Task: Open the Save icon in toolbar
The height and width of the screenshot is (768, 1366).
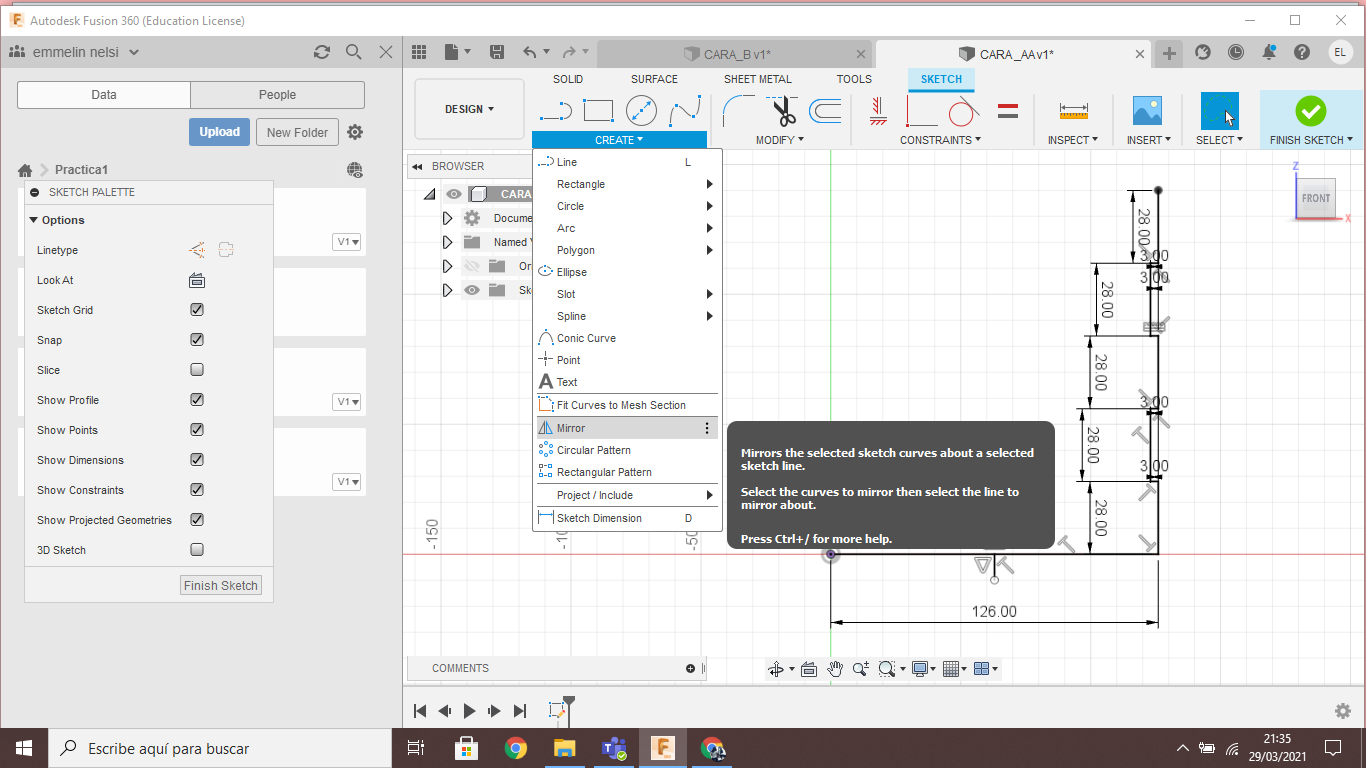Action: tap(496, 52)
